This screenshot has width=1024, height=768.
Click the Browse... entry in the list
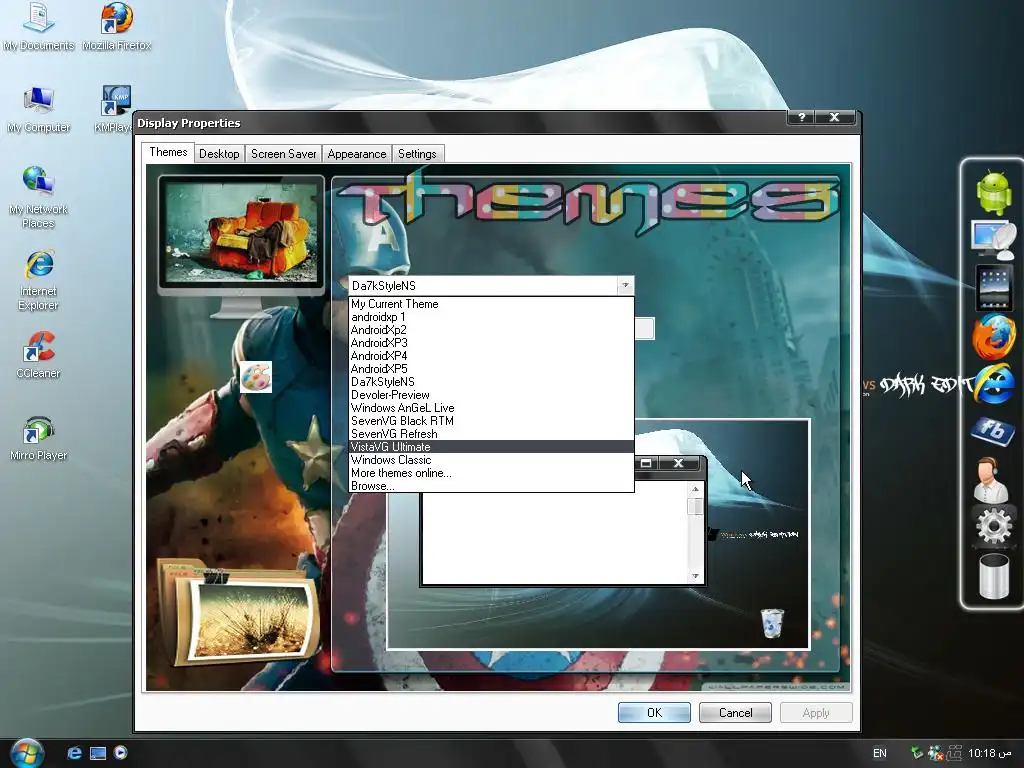(x=491, y=486)
